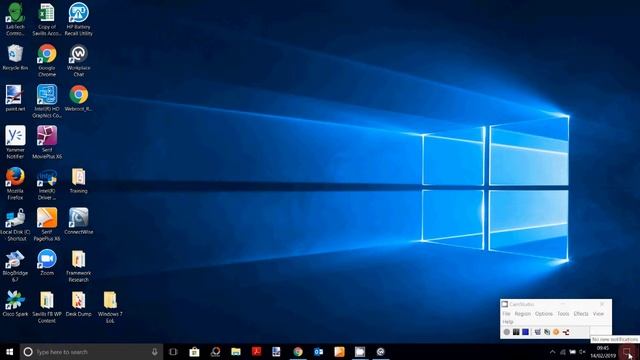The width and height of the screenshot is (640, 360).
Task: Open Adobe Acrobat from the taskbar
Action: click(256, 352)
